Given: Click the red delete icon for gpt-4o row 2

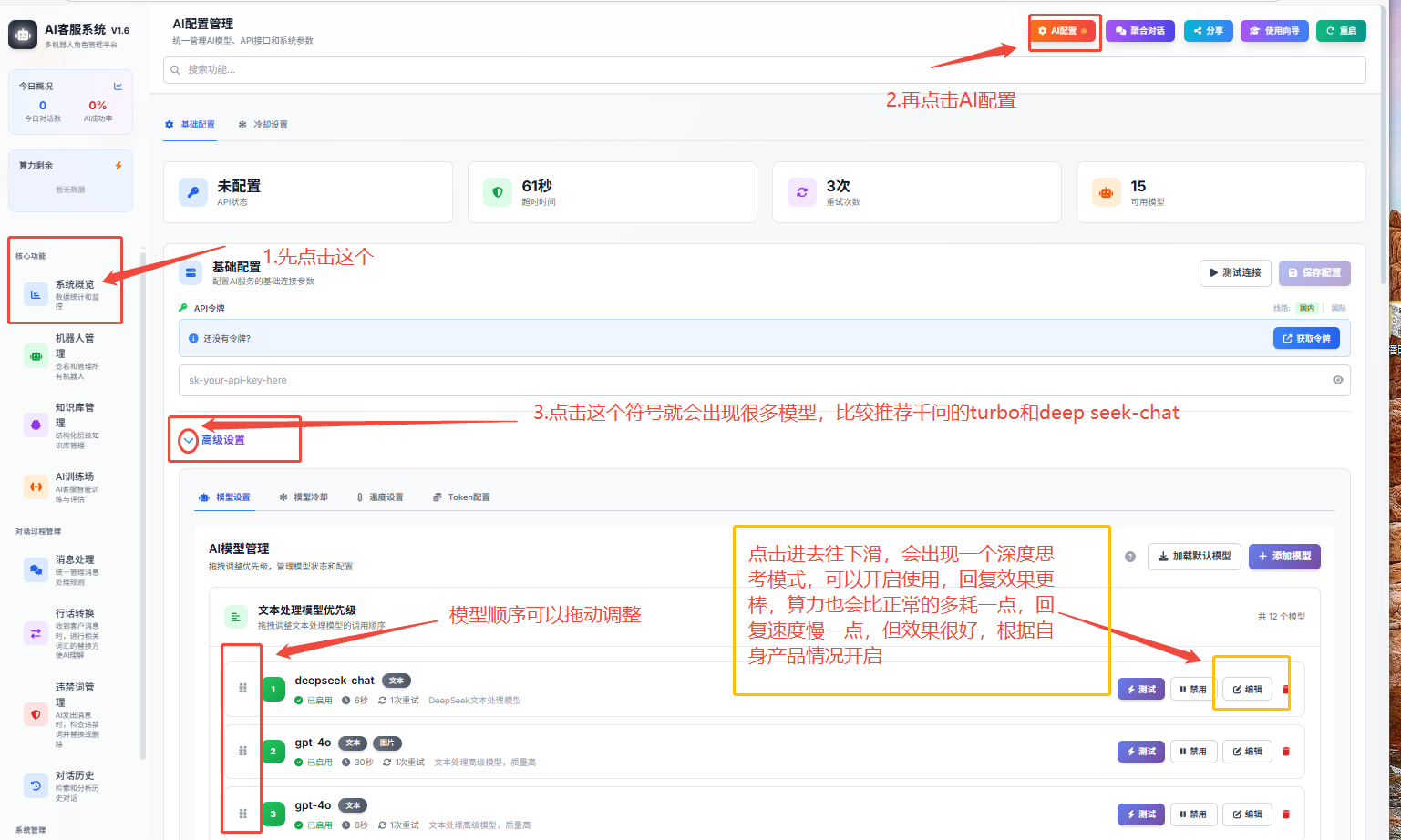Looking at the screenshot, I should point(1286,752).
